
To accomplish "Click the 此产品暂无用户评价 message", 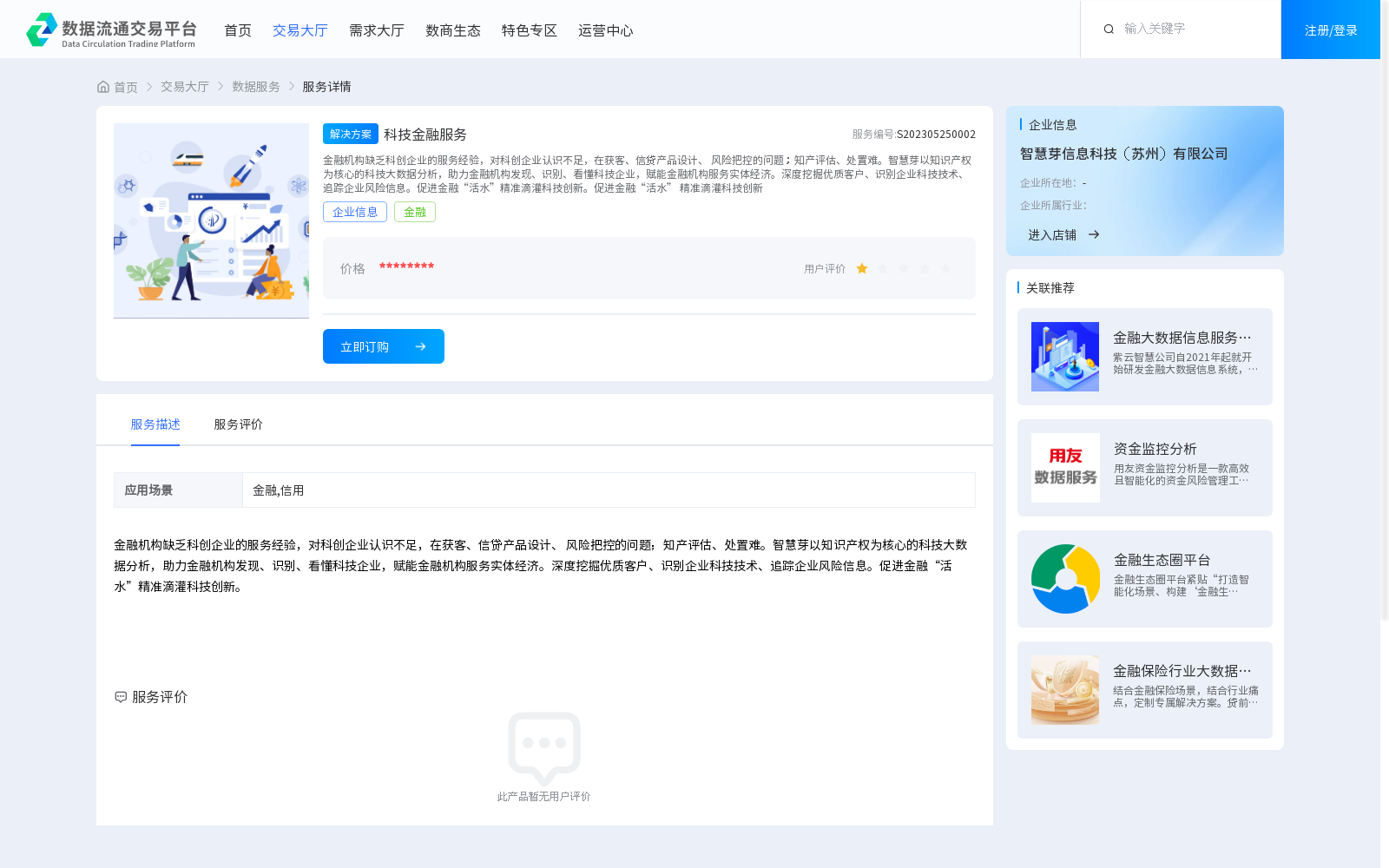I will point(544,797).
